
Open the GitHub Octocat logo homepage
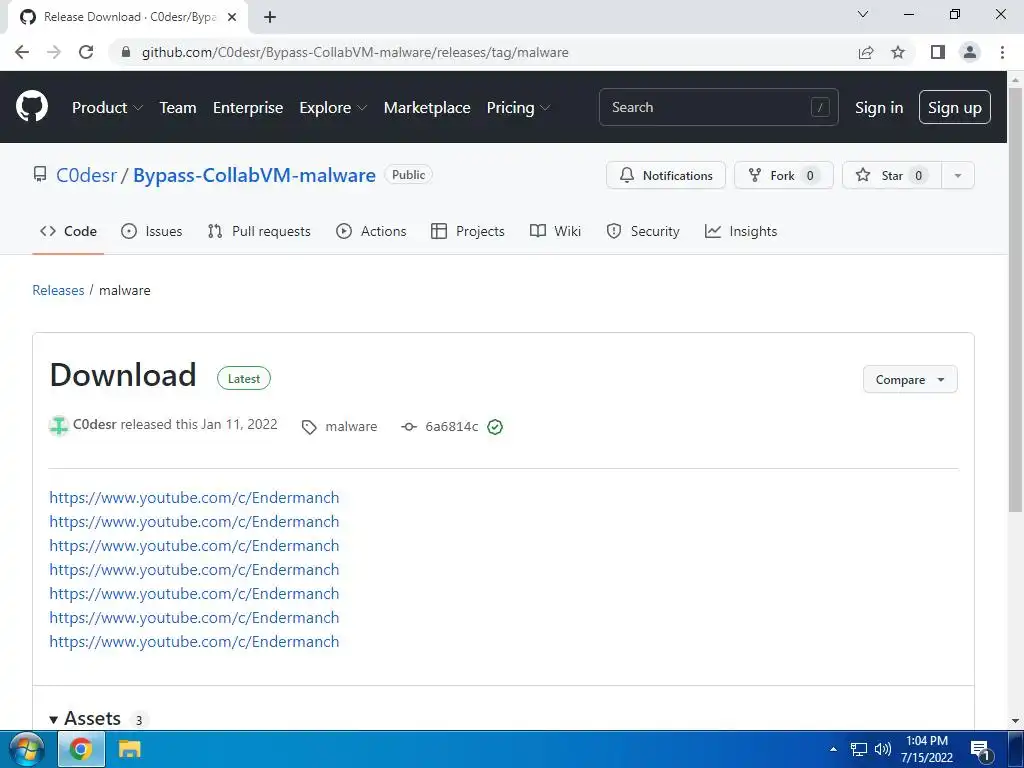32,107
